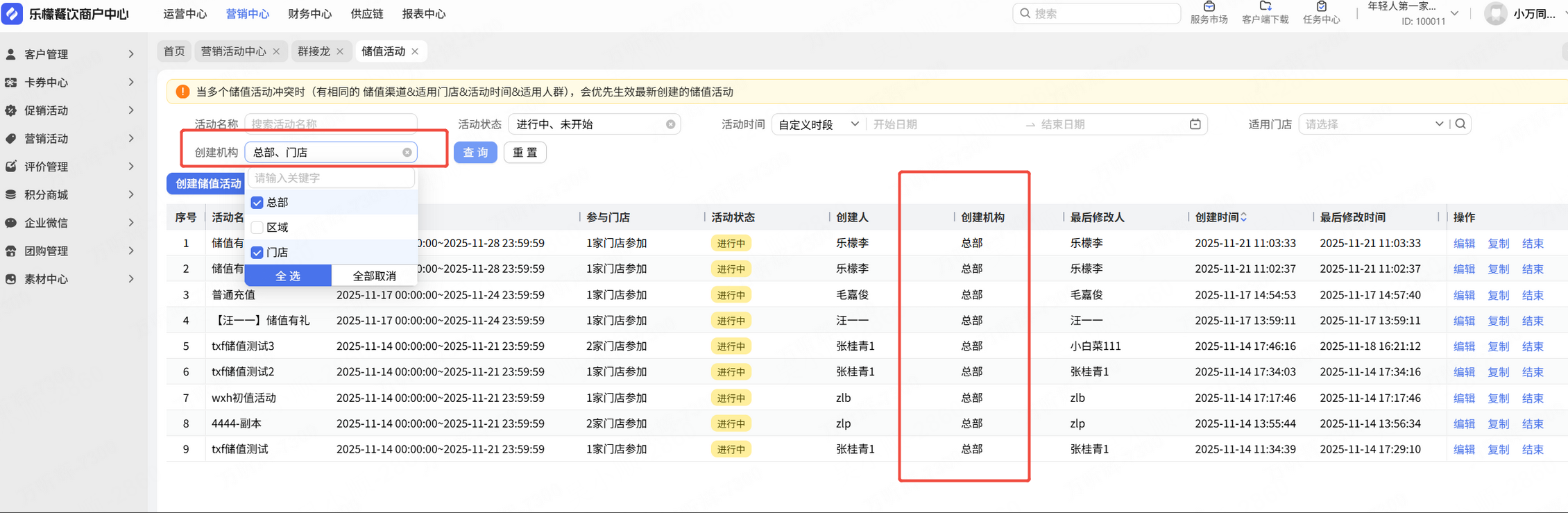Screen dimensions: 1568x513
Task: Check the 区域 checkbox
Action: pos(257,228)
